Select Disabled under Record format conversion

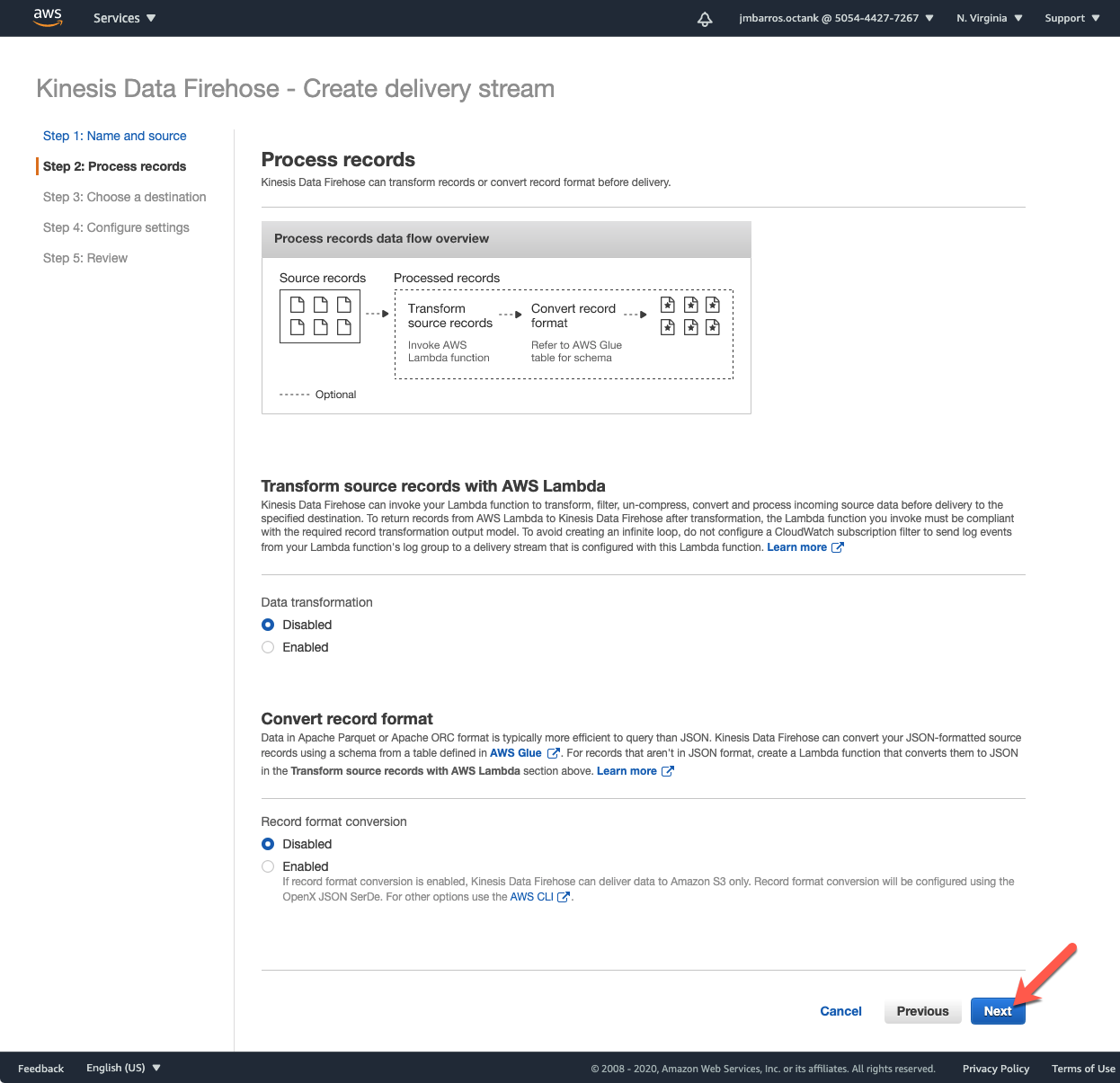click(268, 844)
